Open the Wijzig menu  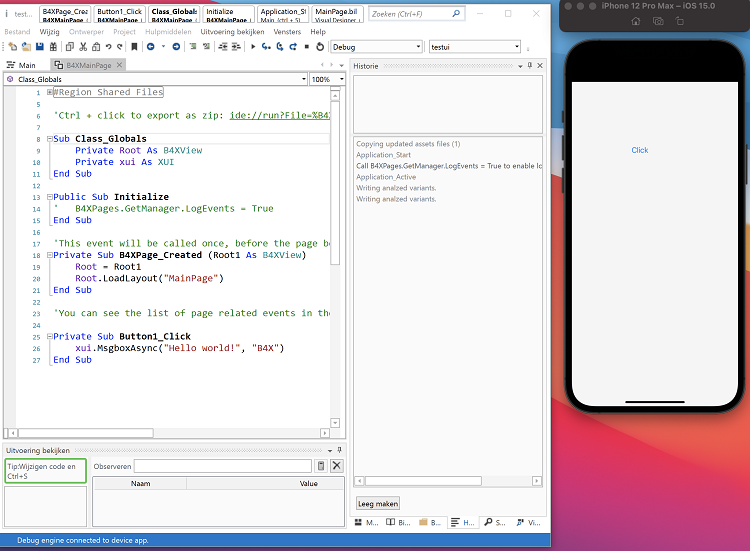click(49, 32)
